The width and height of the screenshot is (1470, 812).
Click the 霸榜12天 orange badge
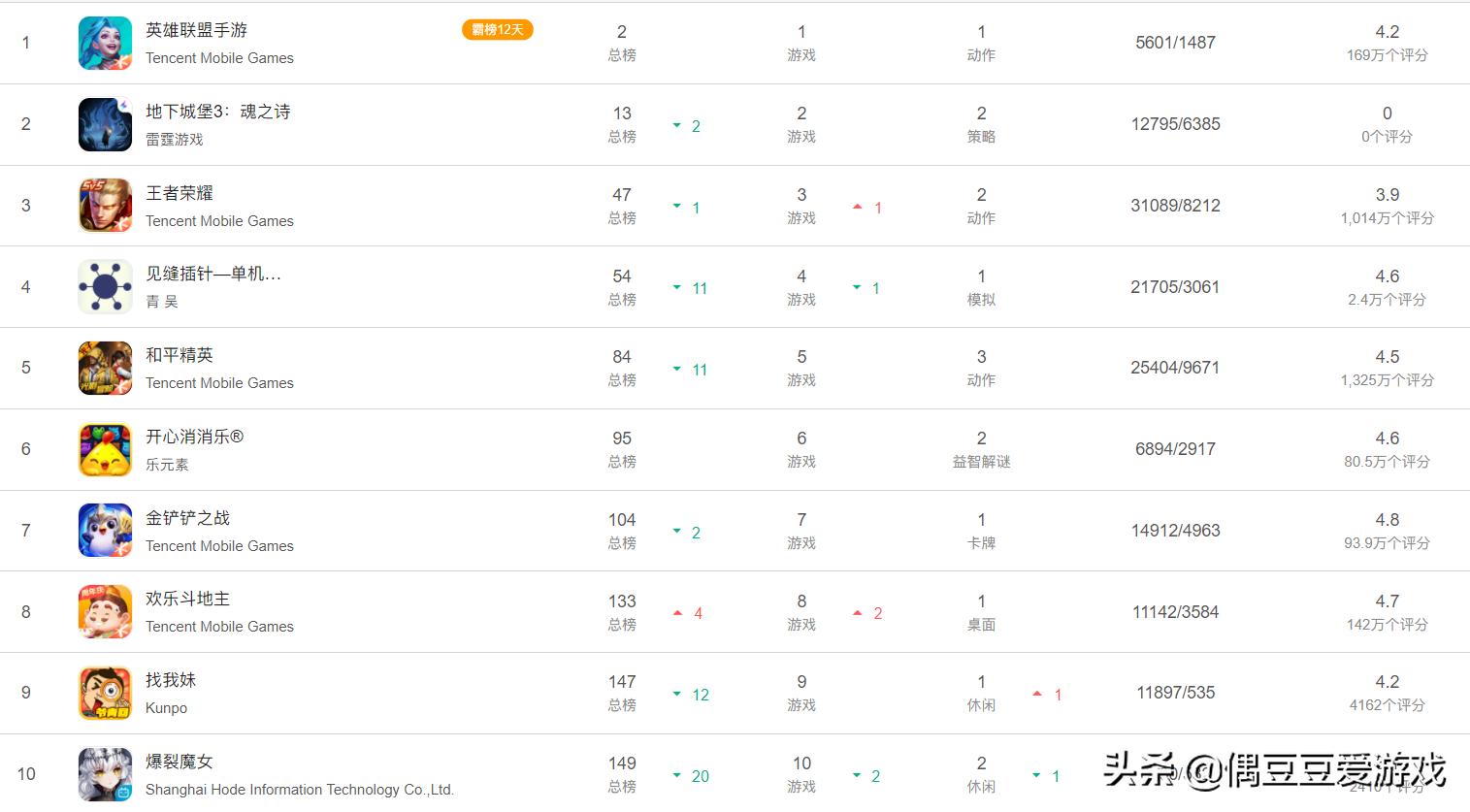[x=498, y=30]
